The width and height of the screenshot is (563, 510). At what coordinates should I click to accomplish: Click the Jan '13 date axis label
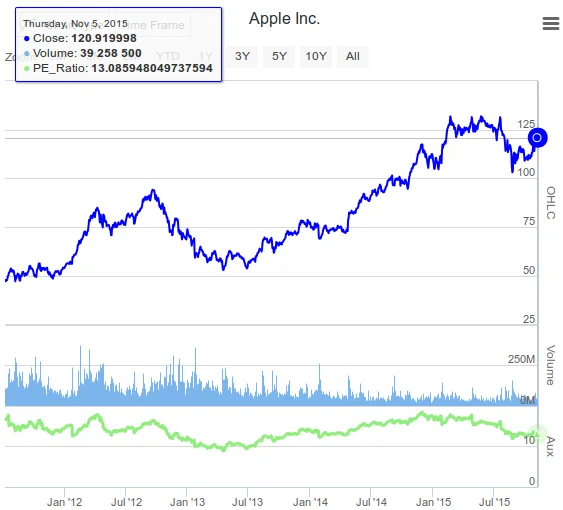pyautogui.click(x=187, y=502)
